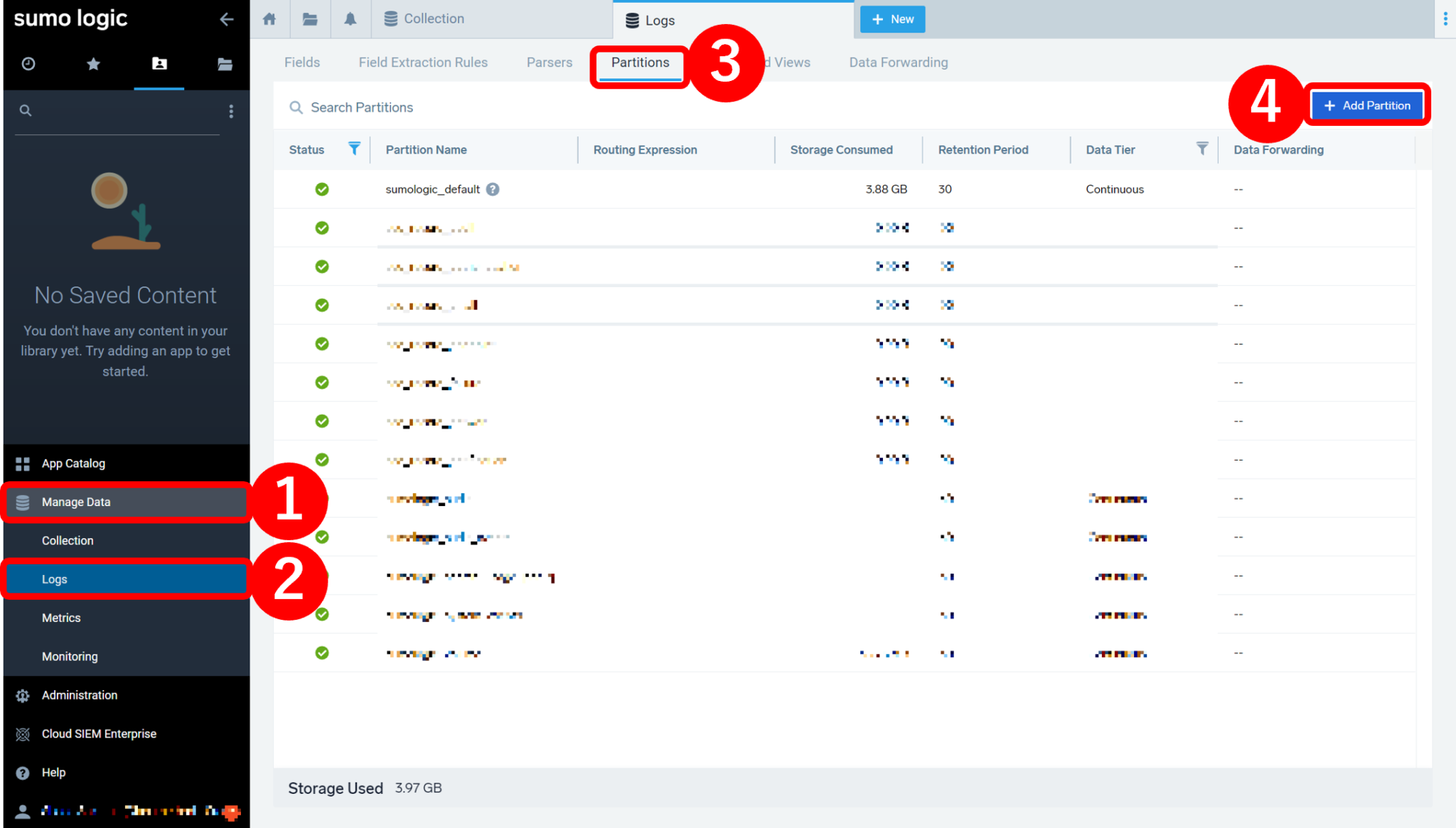1456x828 pixels.
Task: Open the three-dot menu in the library panel
Action: [230, 111]
